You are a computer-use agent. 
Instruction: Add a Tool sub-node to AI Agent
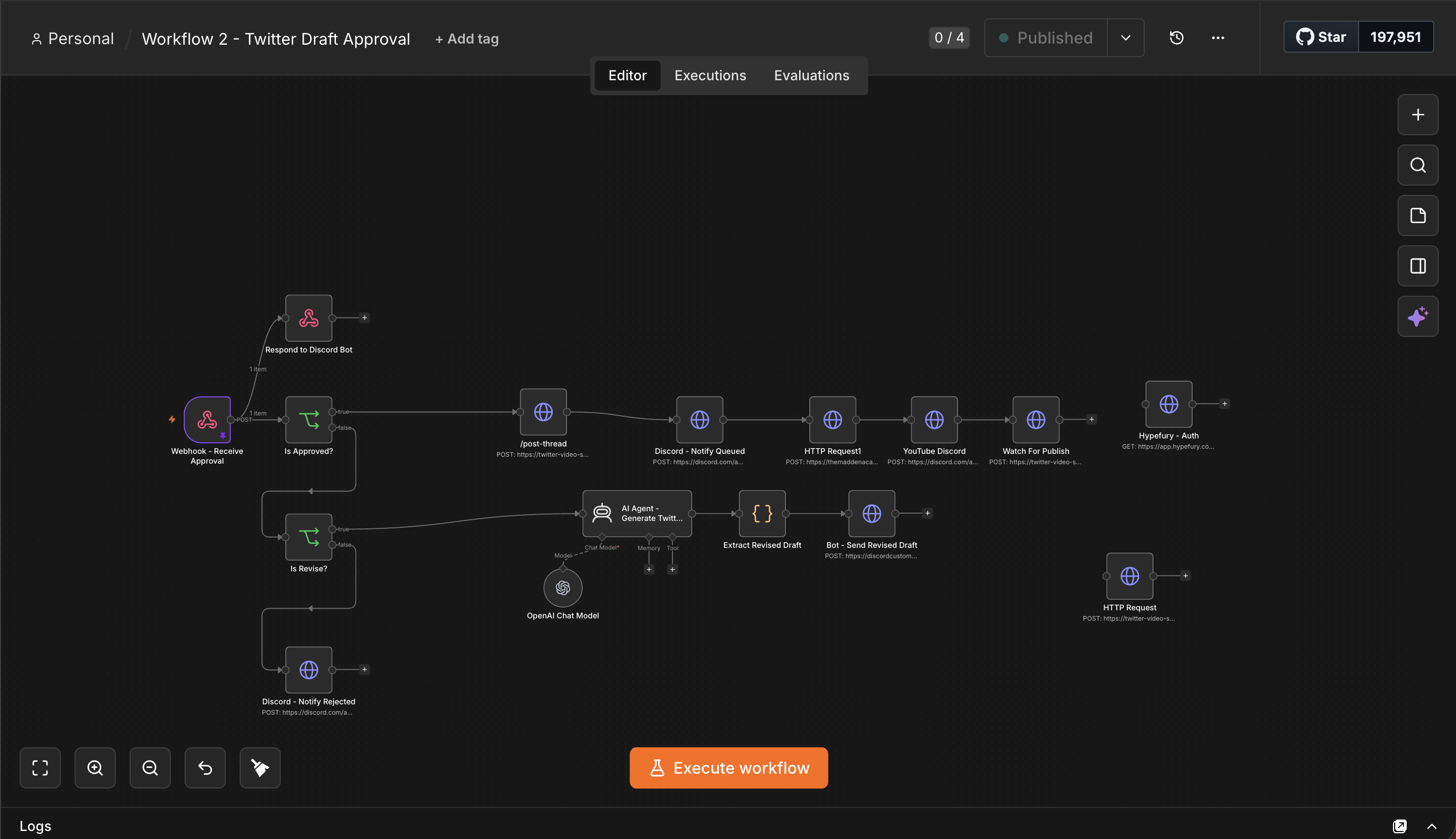672,569
